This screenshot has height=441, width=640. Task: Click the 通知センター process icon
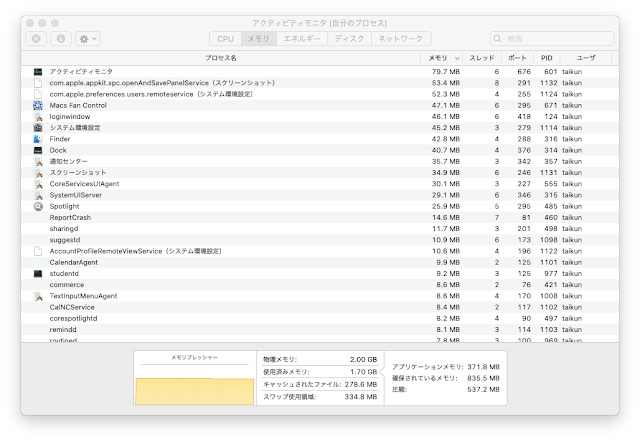[x=38, y=162]
